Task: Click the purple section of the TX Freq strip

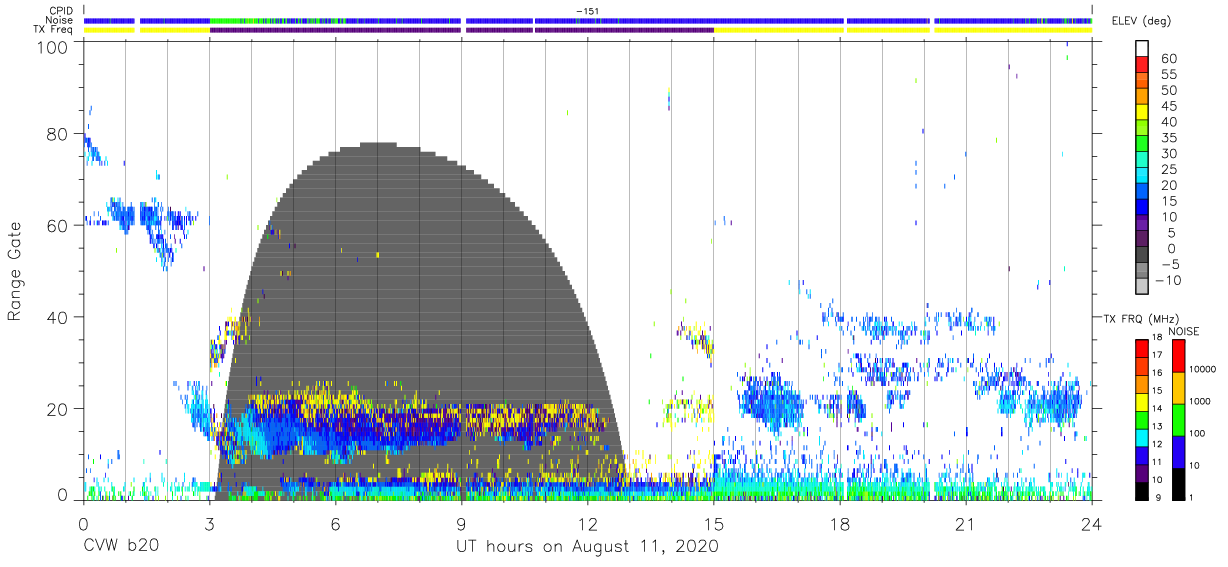Action: pos(461,30)
